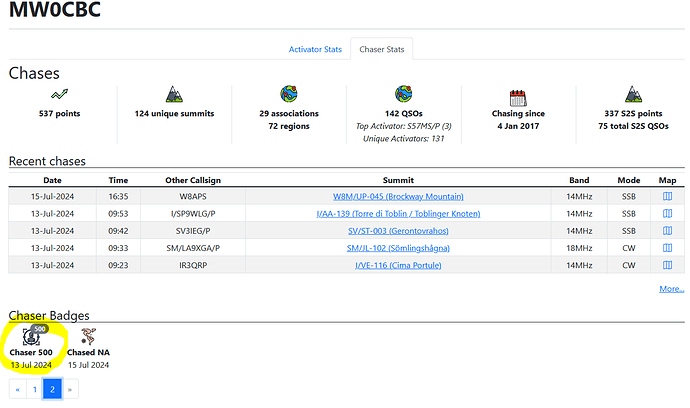Viewport: 690px width, 408px height.
Task: Open map icon for SM/LA9XGA/P chase
Action: tap(667, 248)
